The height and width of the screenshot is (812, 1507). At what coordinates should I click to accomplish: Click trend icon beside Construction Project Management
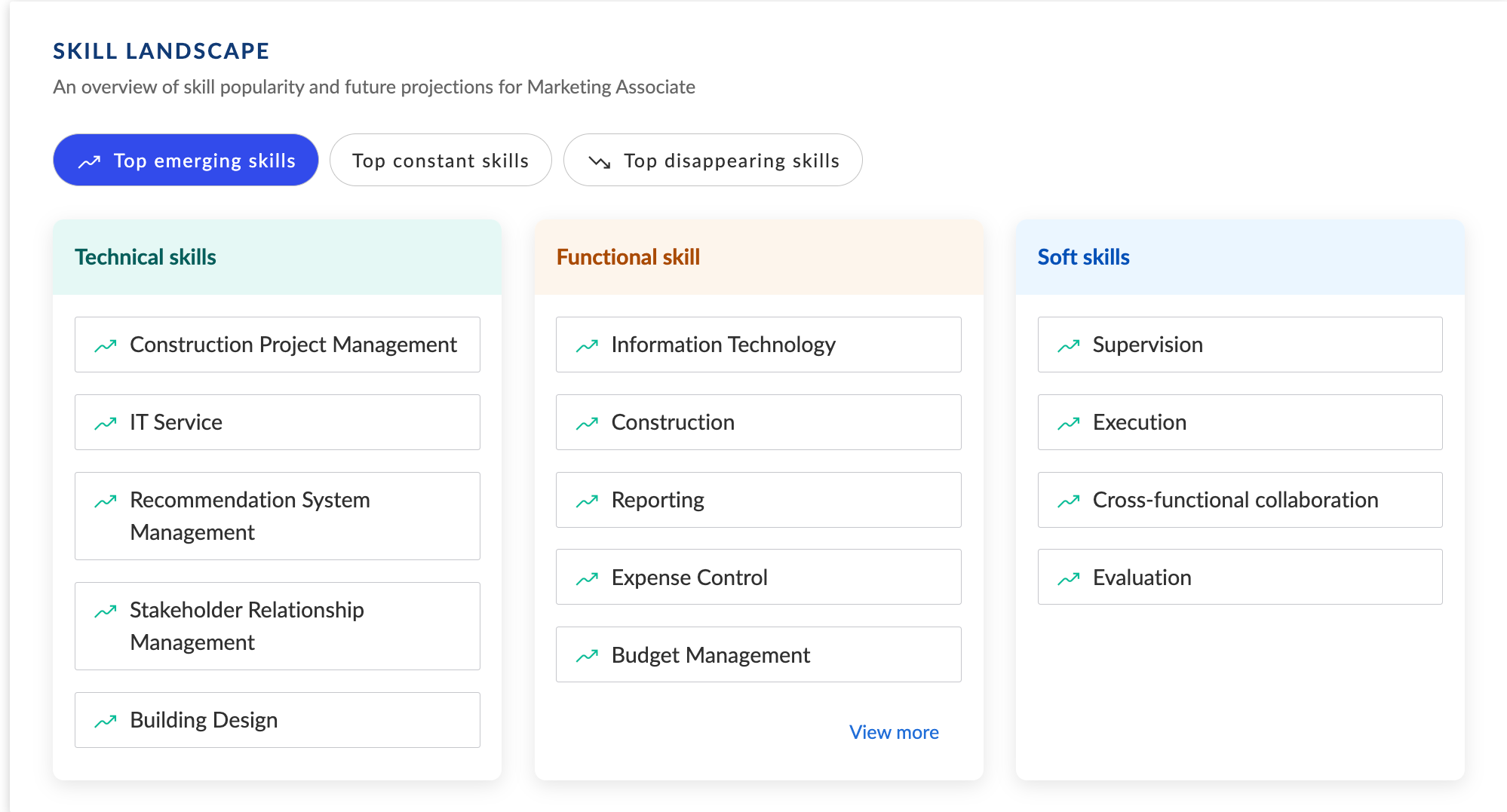tap(106, 346)
